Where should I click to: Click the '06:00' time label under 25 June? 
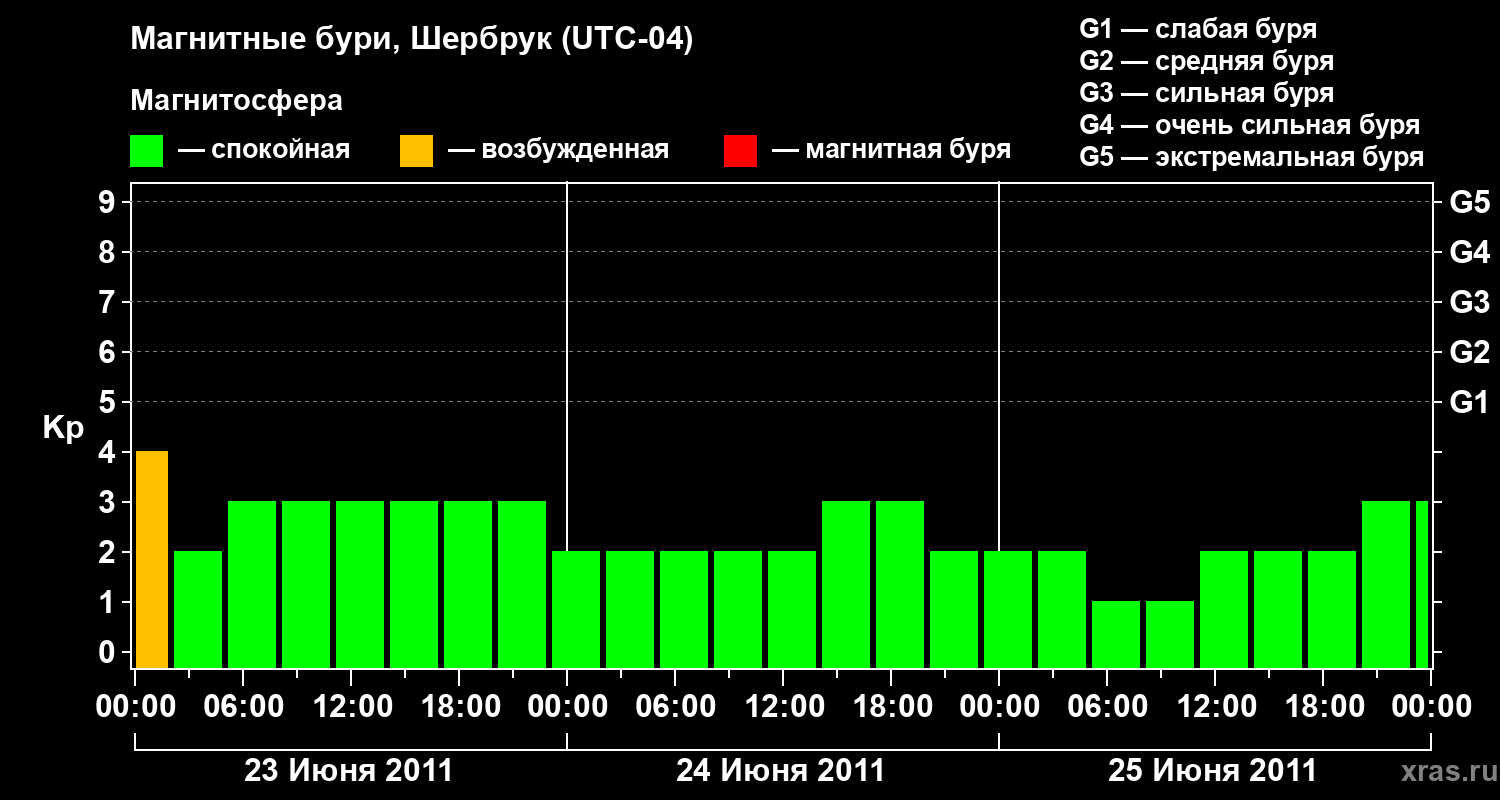point(1107,706)
